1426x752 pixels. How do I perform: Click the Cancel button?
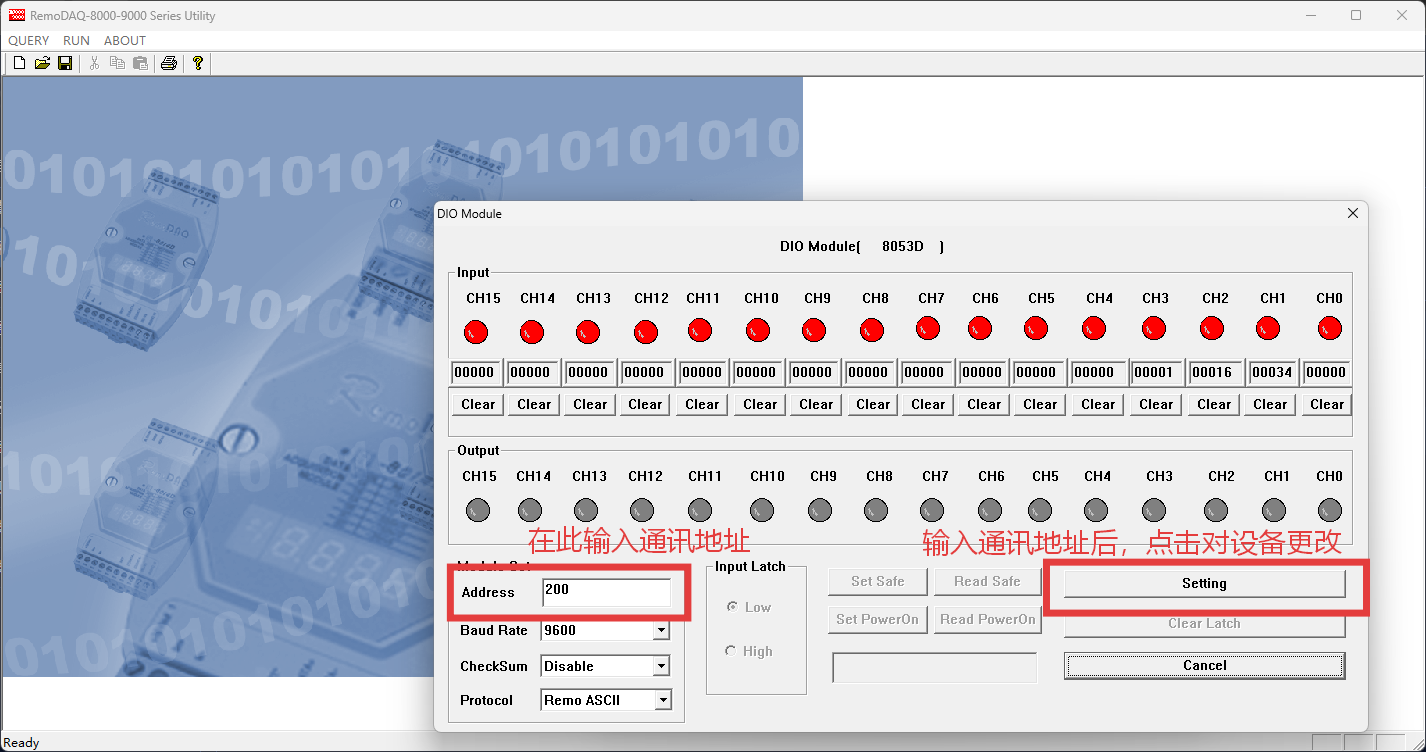pyautogui.click(x=1204, y=666)
